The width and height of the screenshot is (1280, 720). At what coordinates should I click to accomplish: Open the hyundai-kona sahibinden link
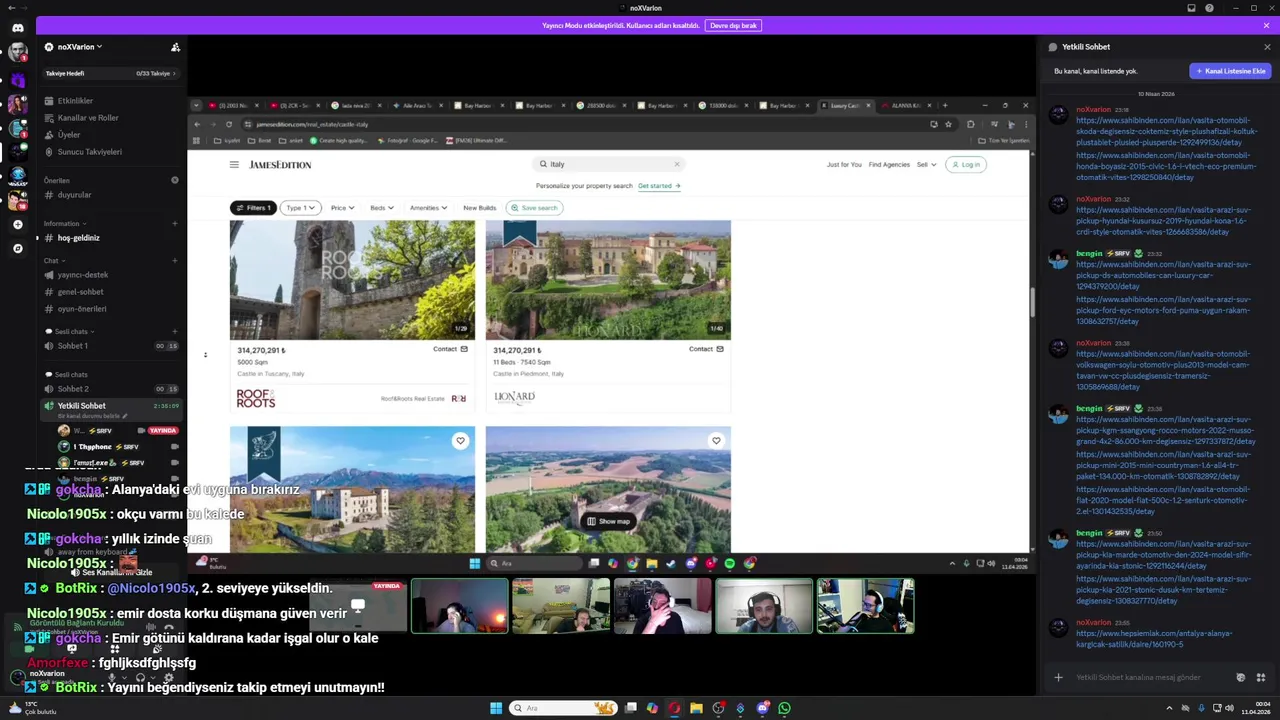pyautogui.click(x=1163, y=221)
